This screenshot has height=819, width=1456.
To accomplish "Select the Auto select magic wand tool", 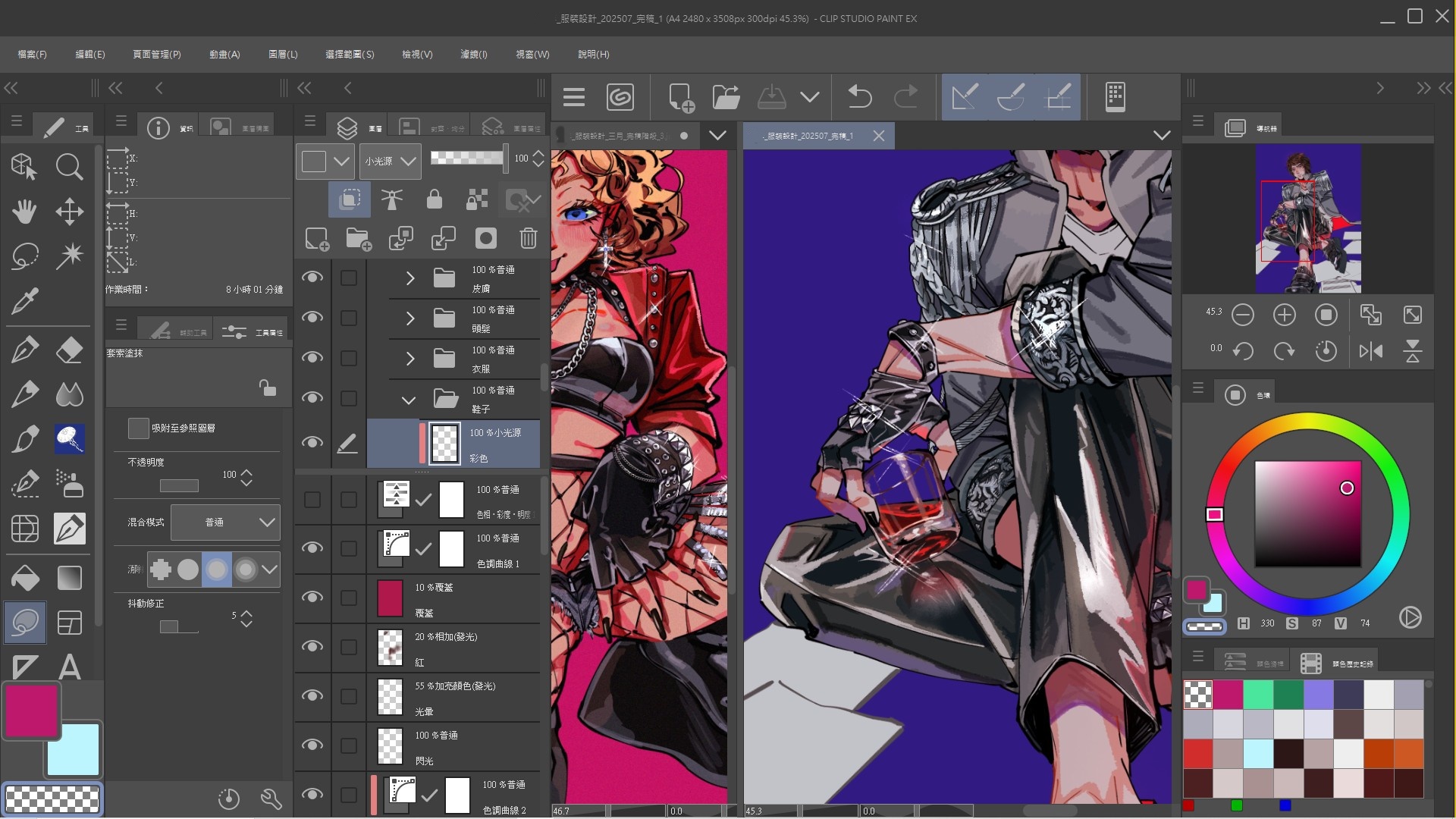I will click(x=69, y=256).
